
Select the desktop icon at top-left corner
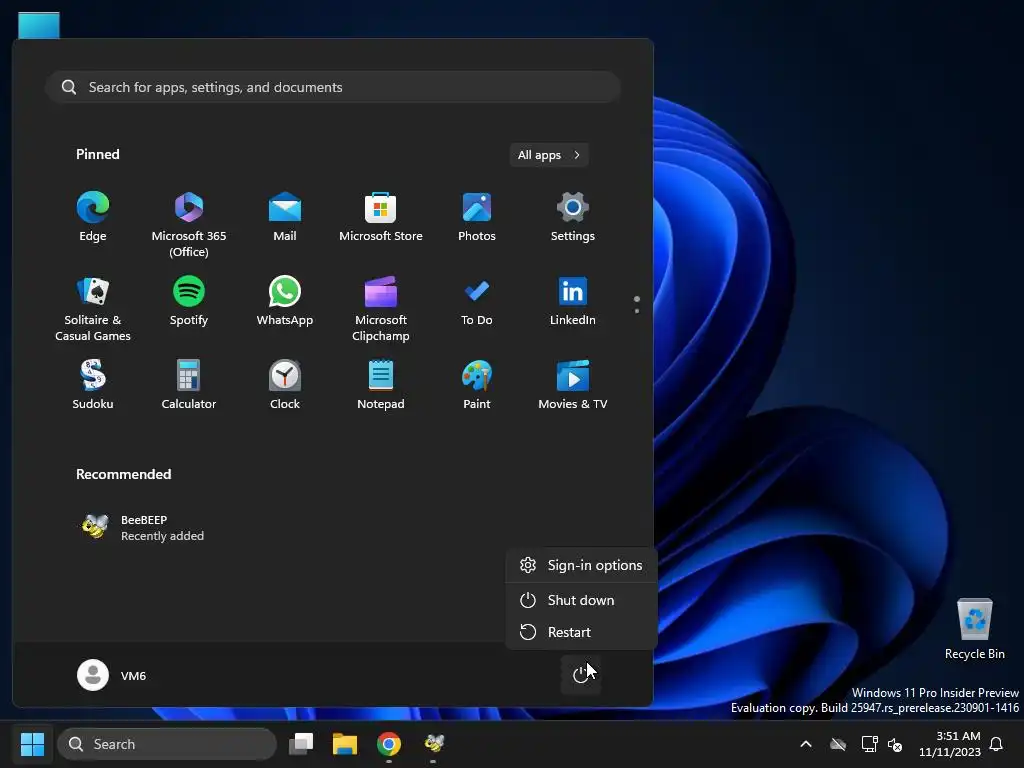tap(39, 25)
